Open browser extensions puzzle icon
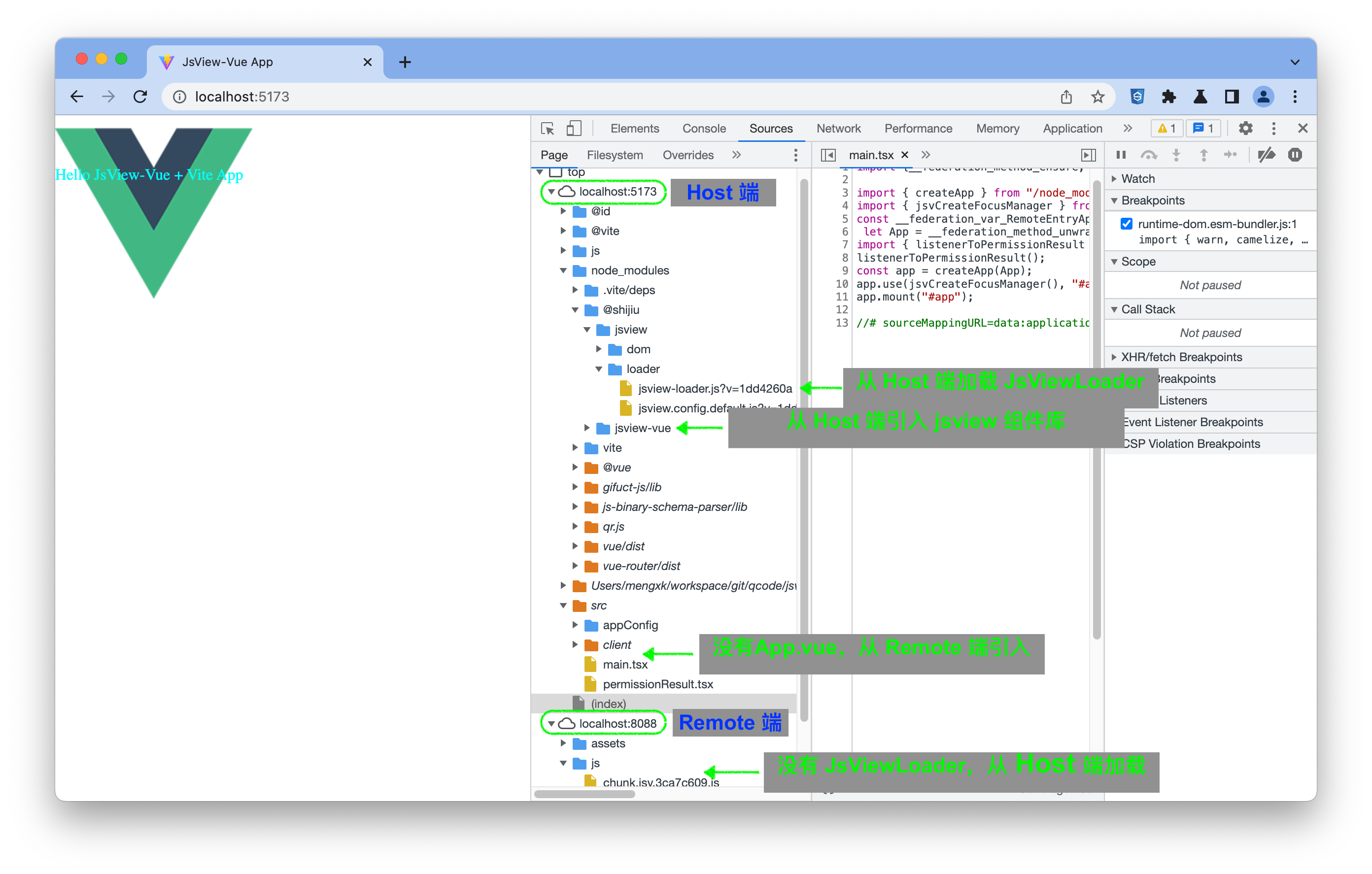The width and height of the screenshot is (1372, 874). (x=1168, y=97)
